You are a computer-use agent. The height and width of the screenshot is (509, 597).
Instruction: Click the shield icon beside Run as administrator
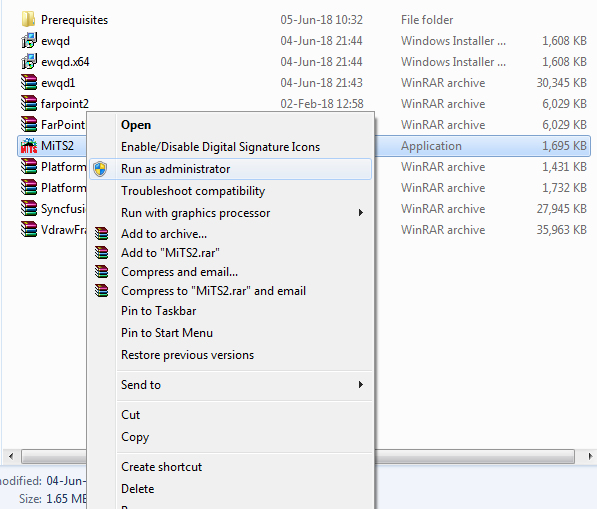click(100, 169)
